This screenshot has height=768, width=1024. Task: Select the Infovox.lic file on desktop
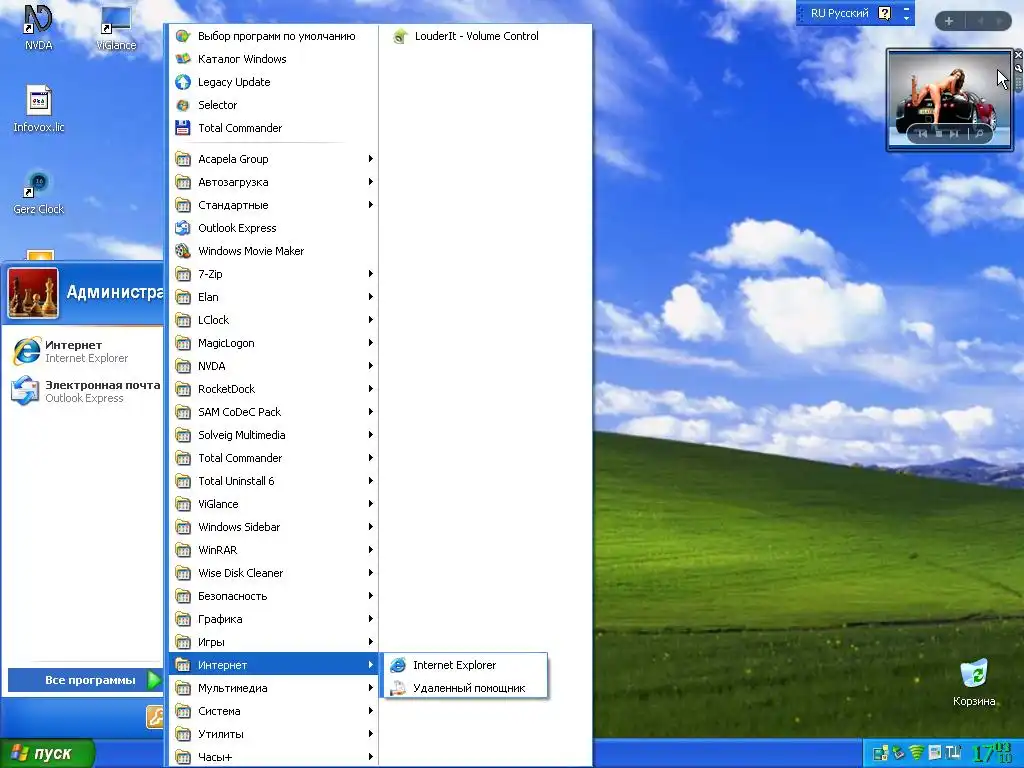tap(39, 108)
